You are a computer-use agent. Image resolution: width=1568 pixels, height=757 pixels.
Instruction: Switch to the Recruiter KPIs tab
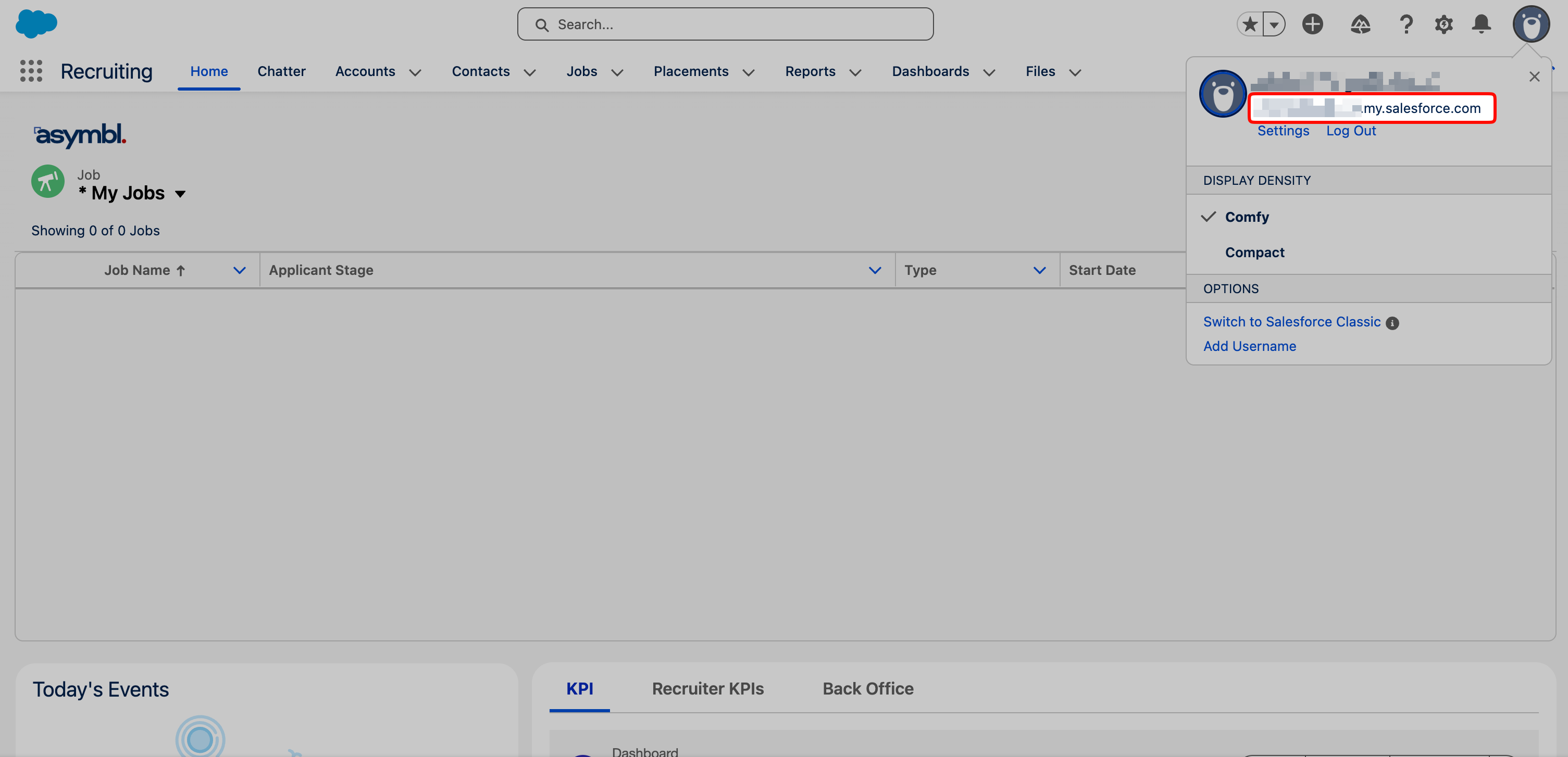[x=707, y=688]
